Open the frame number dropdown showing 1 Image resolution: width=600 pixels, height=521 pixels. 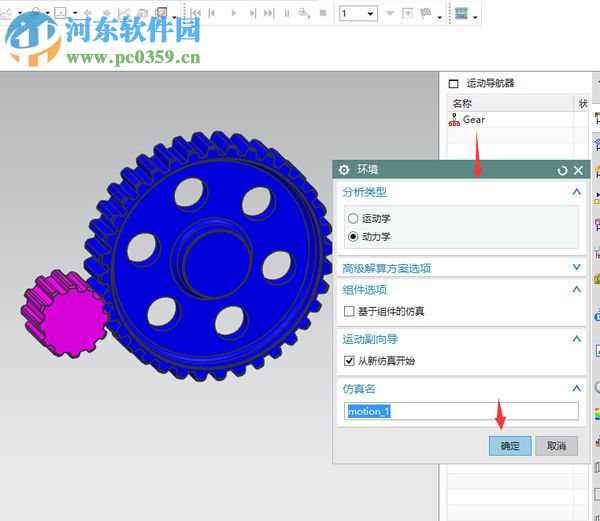[370, 14]
